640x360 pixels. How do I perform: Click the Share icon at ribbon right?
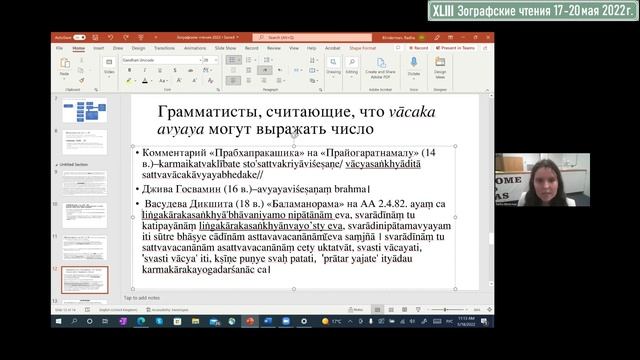coord(485,48)
